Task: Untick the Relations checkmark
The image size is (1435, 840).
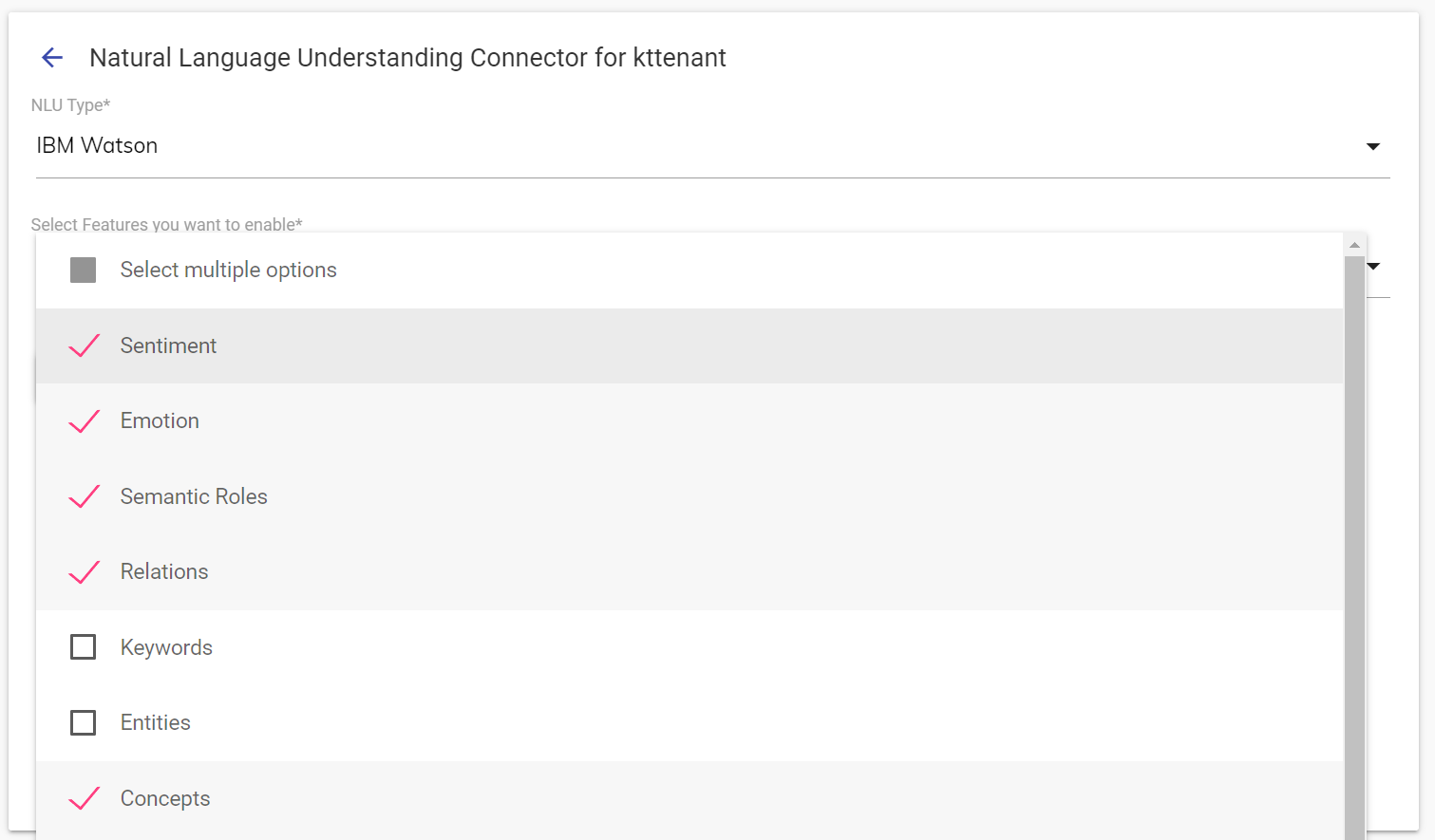Action: point(84,572)
